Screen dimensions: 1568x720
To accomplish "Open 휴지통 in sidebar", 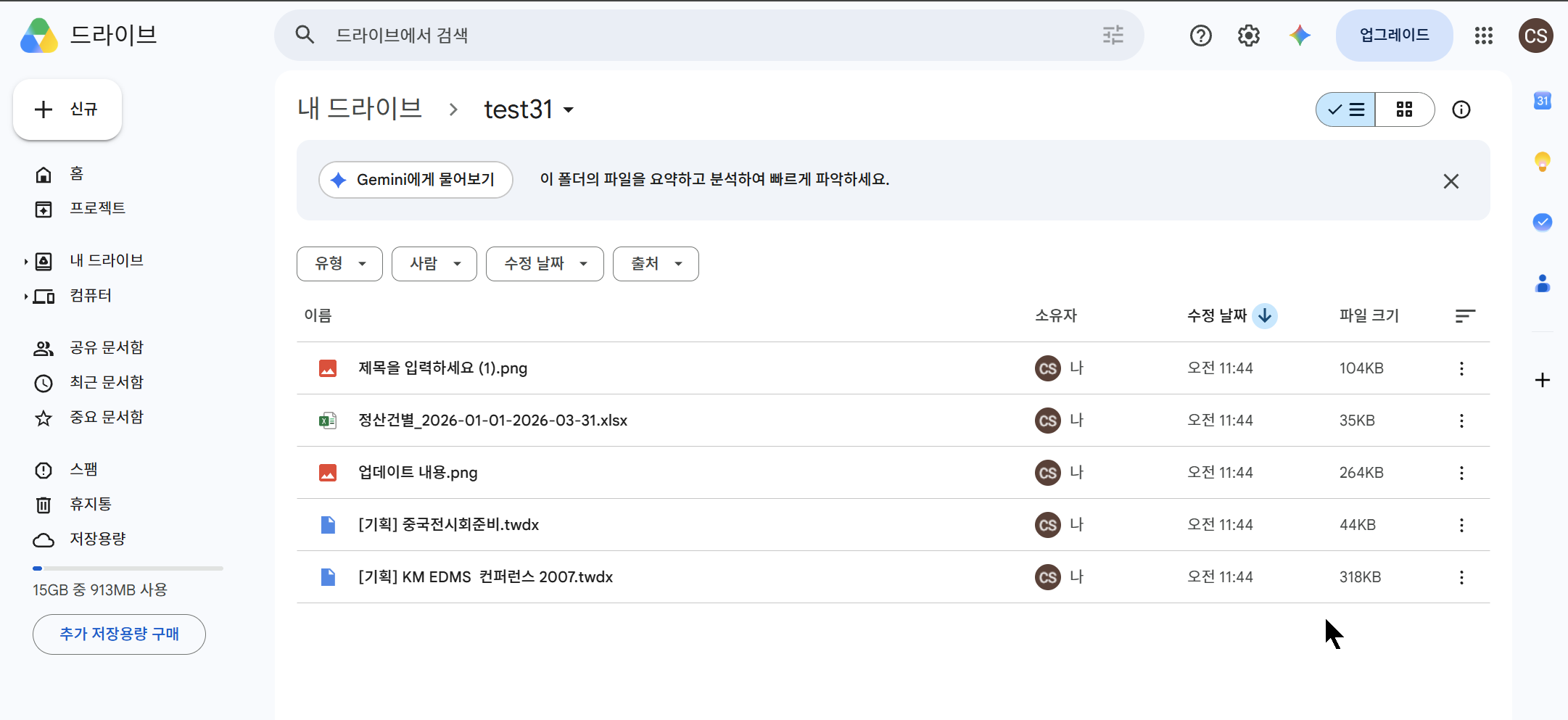I will click(90, 505).
